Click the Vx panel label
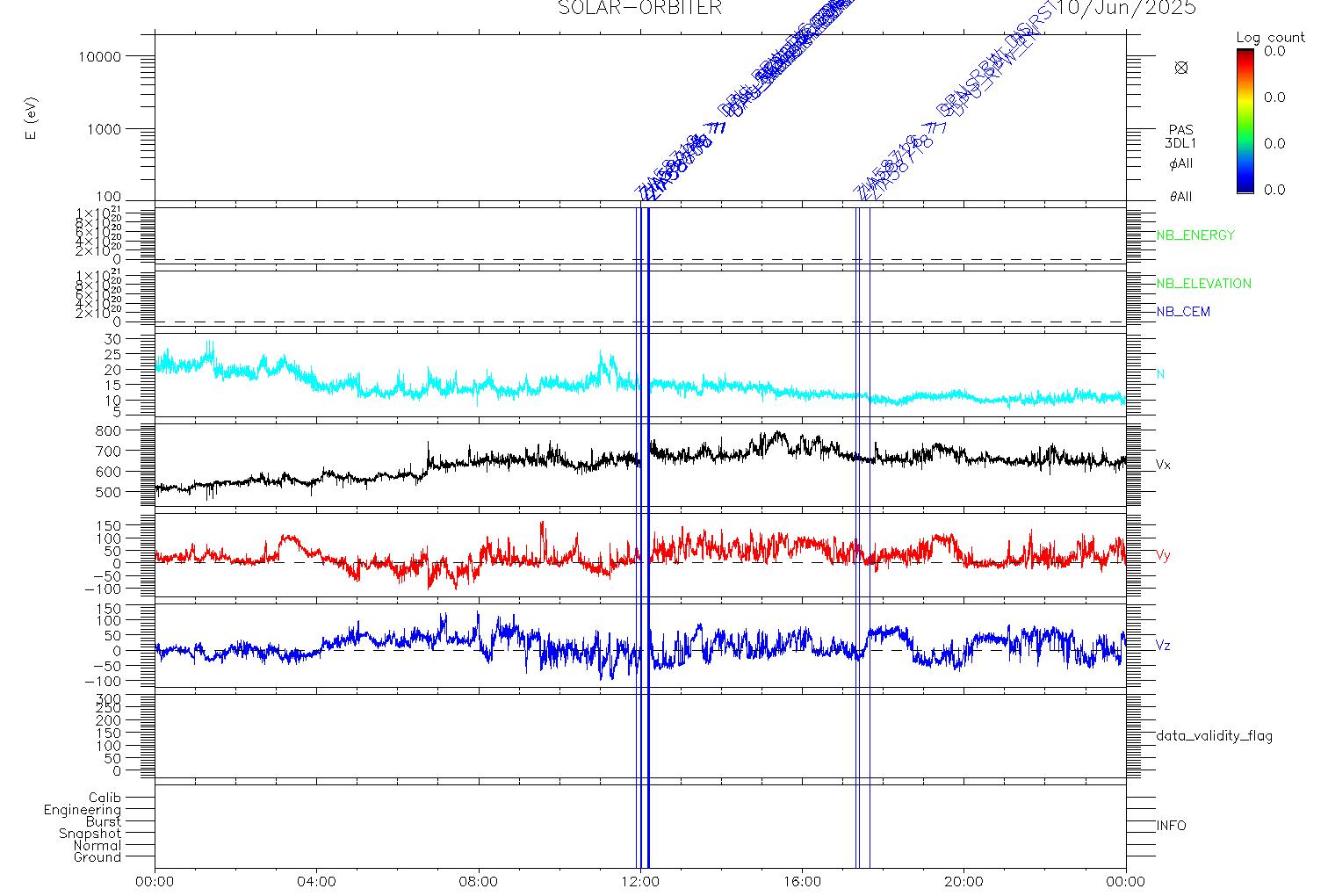Image resolution: width=1328 pixels, height=896 pixels. click(x=1163, y=465)
